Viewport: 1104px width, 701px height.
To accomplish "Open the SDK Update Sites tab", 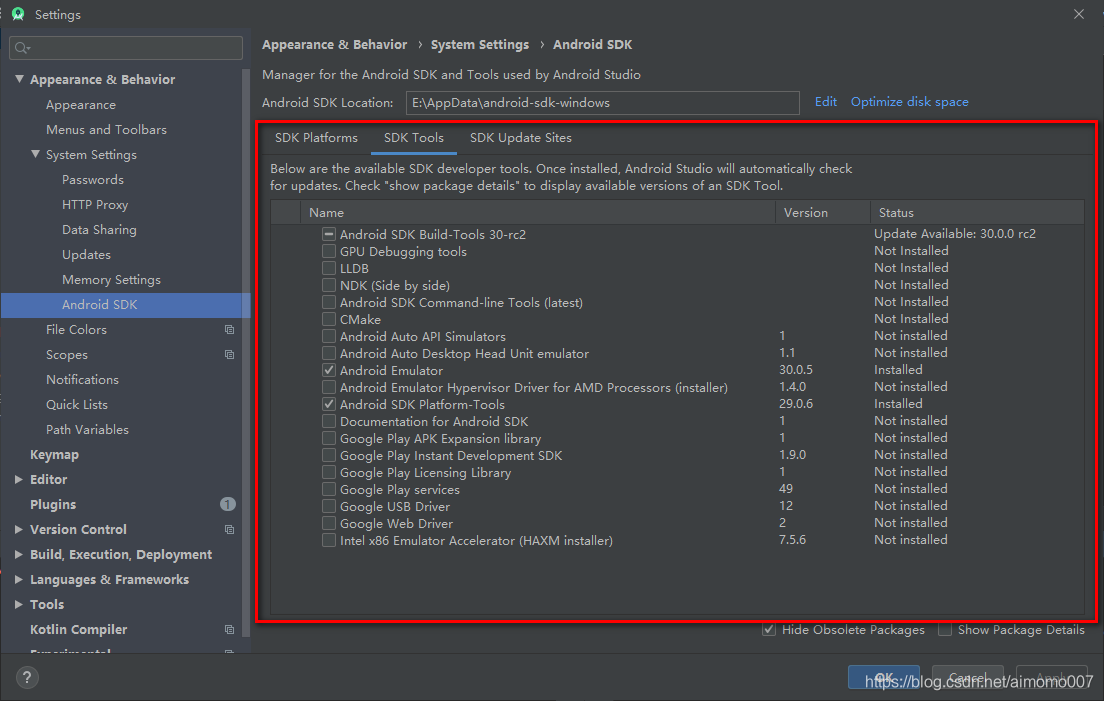I will pyautogui.click(x=520, y=138).
